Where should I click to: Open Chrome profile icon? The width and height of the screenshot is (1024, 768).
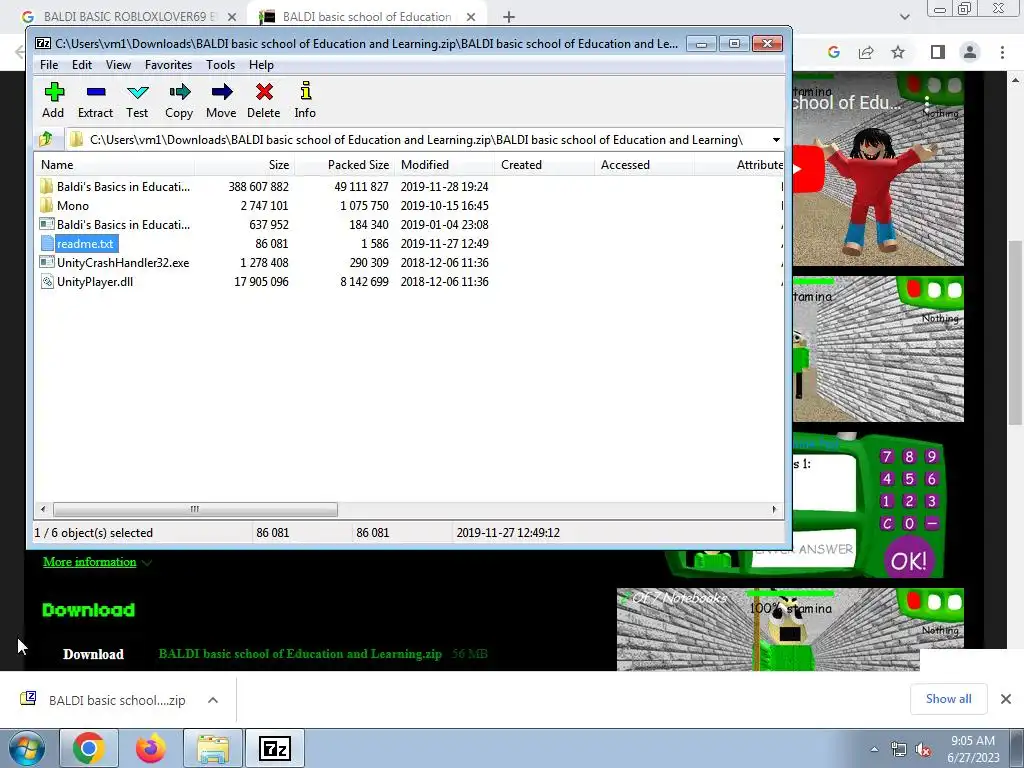click(x=970, y=52)
